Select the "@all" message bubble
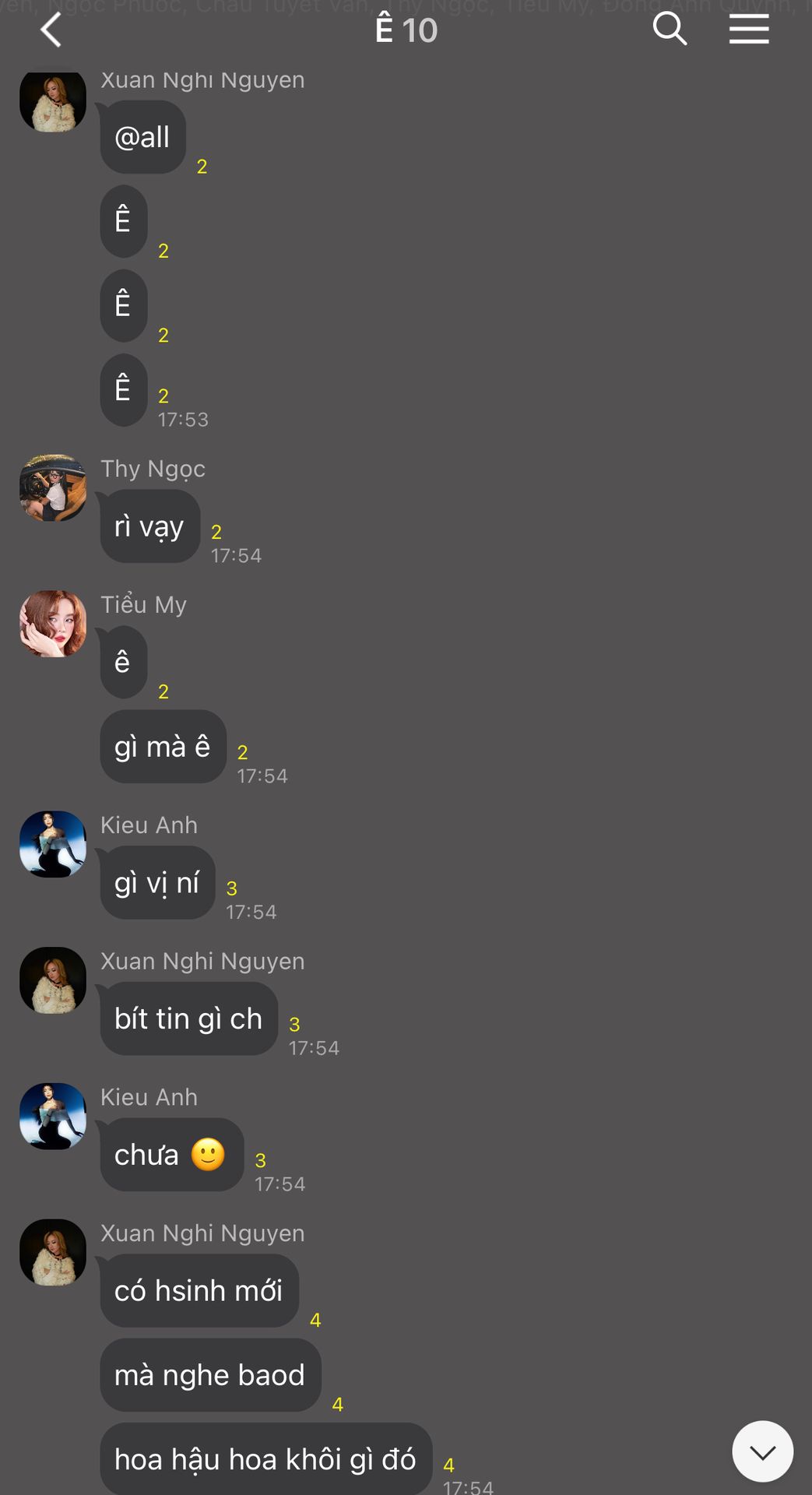The image size is (812, 1495). [142, 137]
